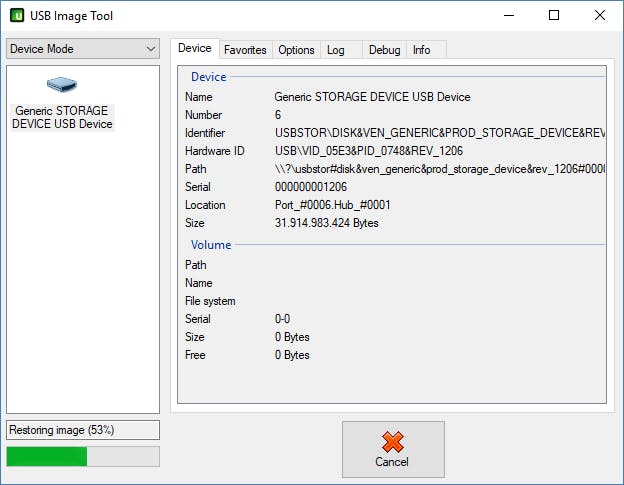Click Size value '31.914.983.424 Bytes'
This screenshot has height=485, width=624.
point(326,223)
